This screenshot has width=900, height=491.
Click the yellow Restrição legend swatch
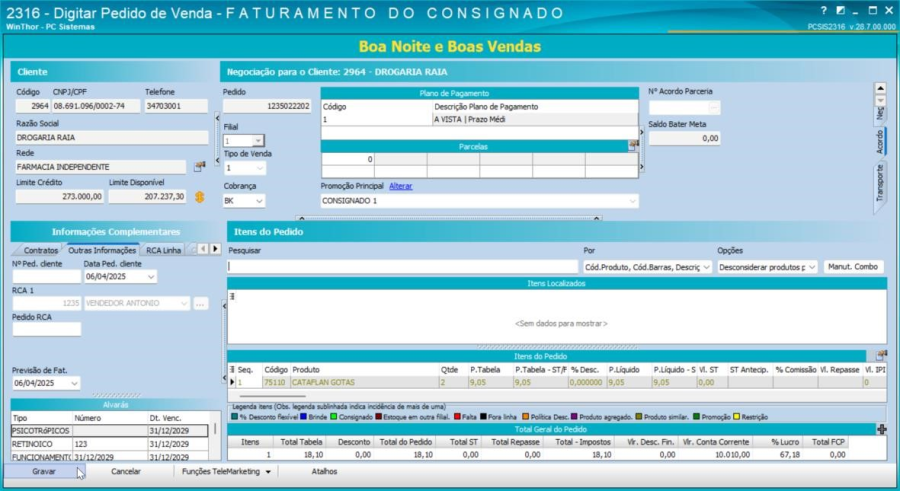tap(736, 417)
